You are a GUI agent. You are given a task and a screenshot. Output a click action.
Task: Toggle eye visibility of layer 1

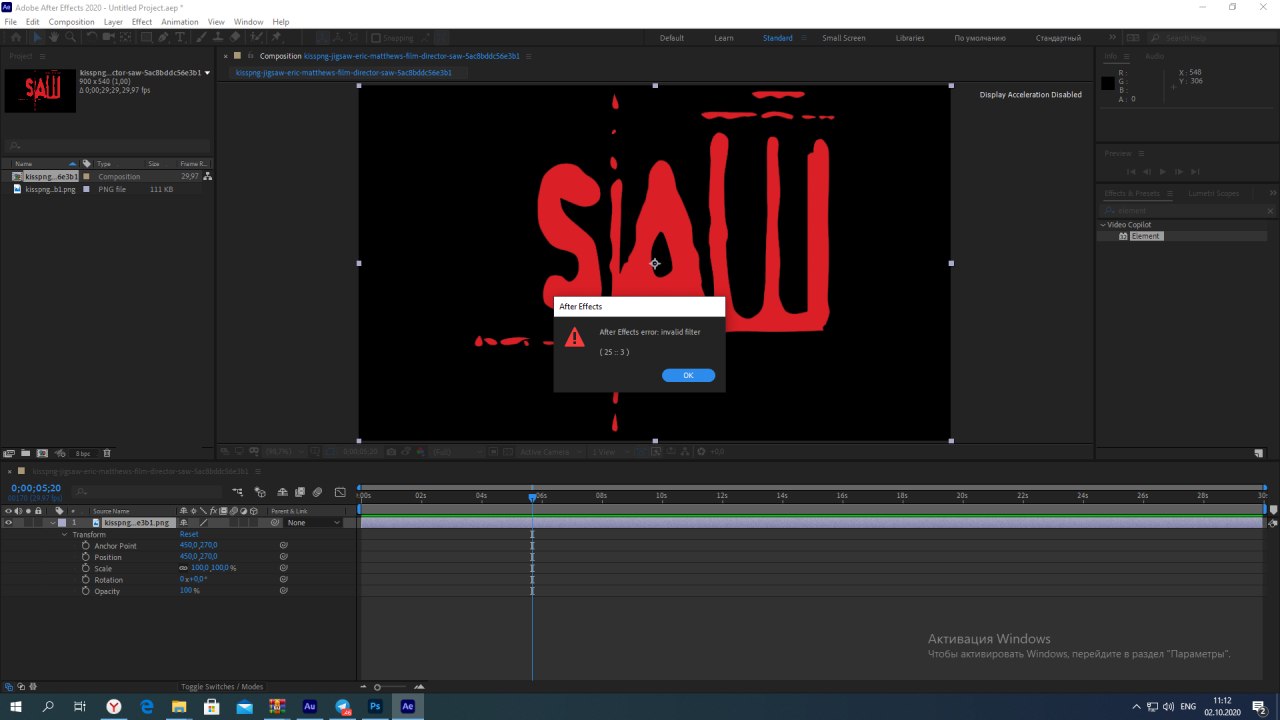[8, 522]
